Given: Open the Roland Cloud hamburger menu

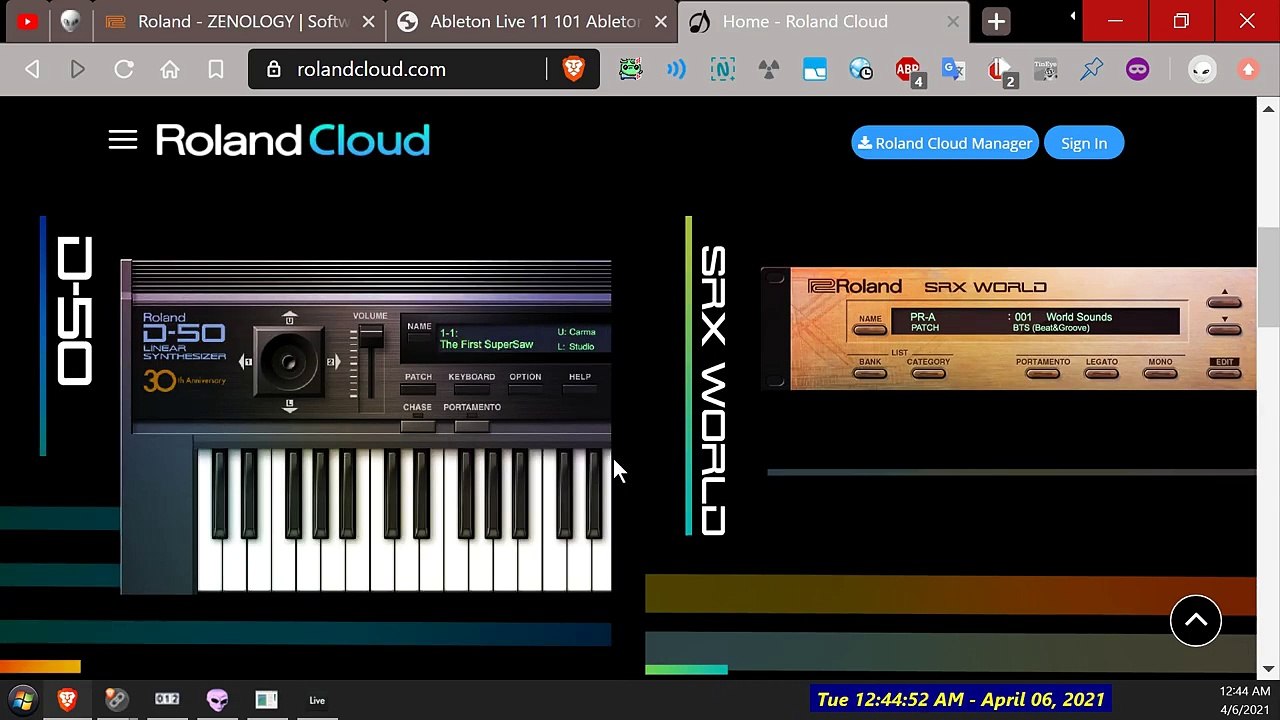Looking at the screenshot, I should 123,141.
